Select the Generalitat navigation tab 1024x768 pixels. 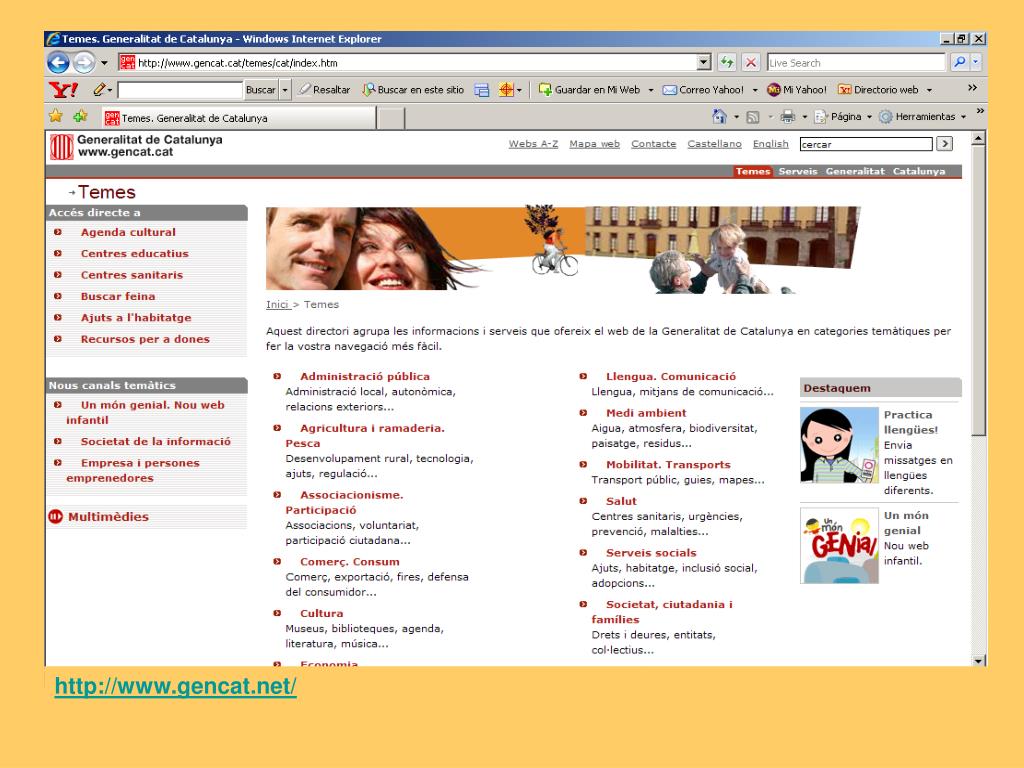(x=855, y=171)
